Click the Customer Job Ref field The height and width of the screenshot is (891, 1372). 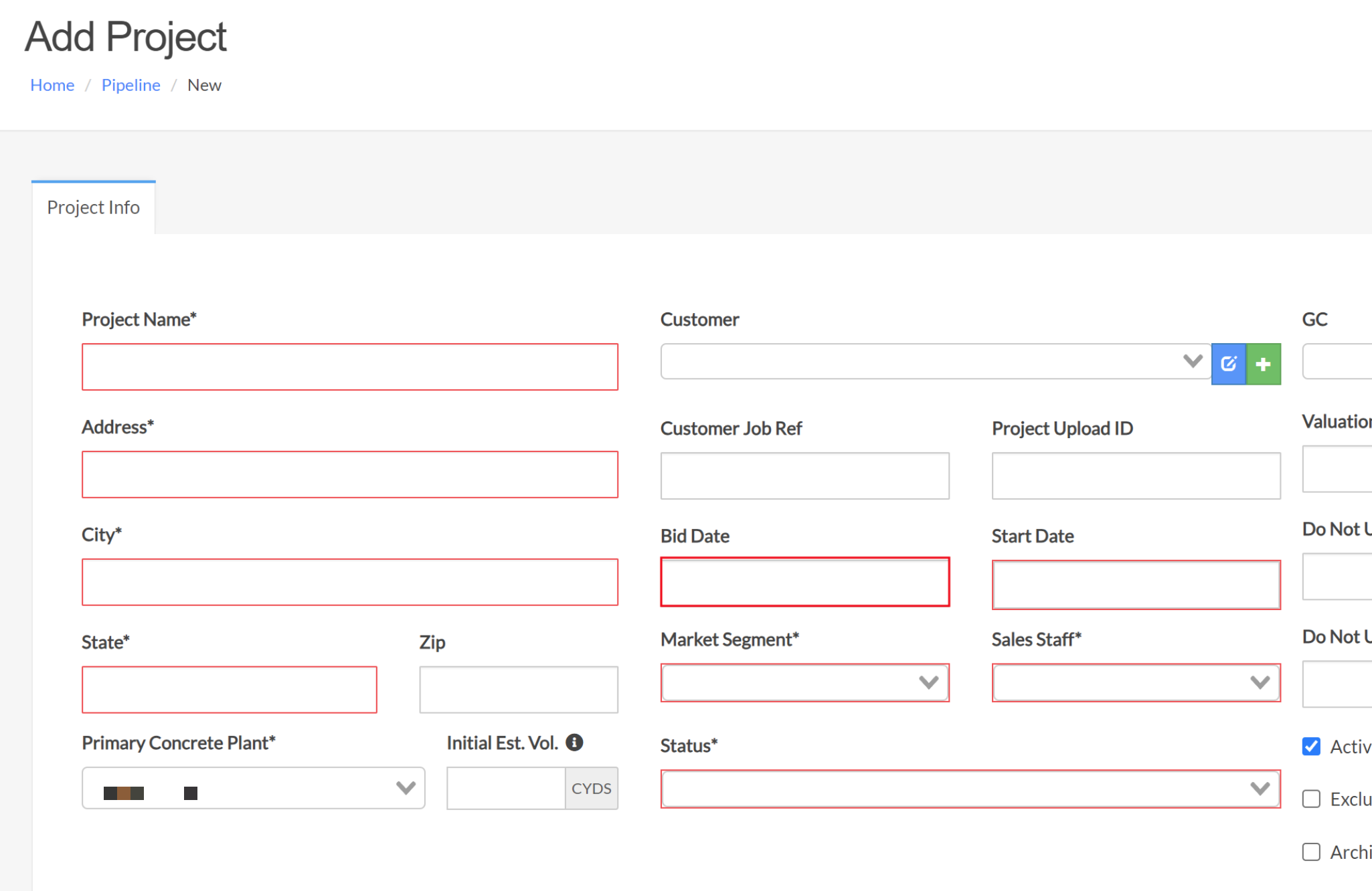click(804, 476)
